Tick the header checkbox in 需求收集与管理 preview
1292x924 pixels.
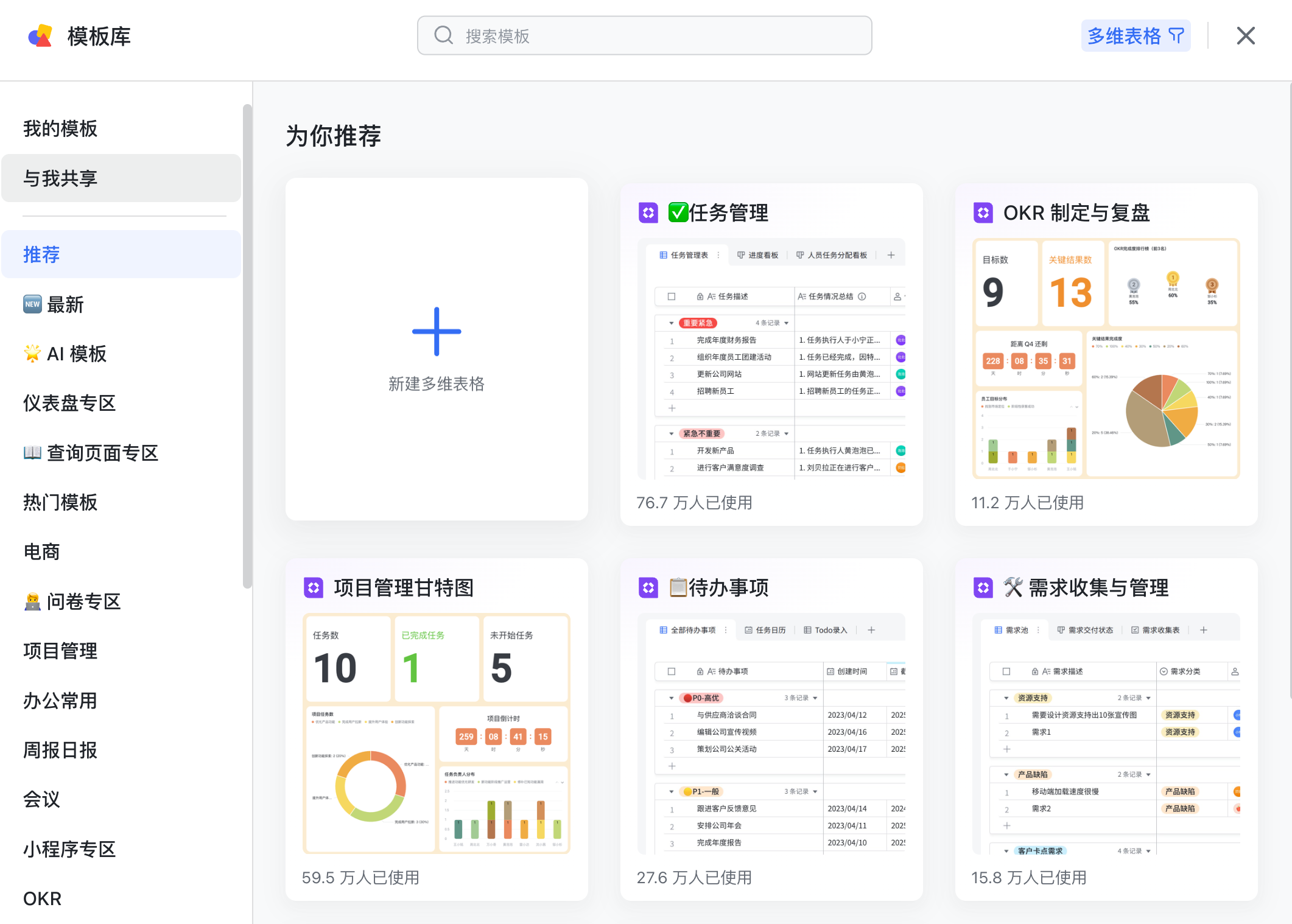1006,671
